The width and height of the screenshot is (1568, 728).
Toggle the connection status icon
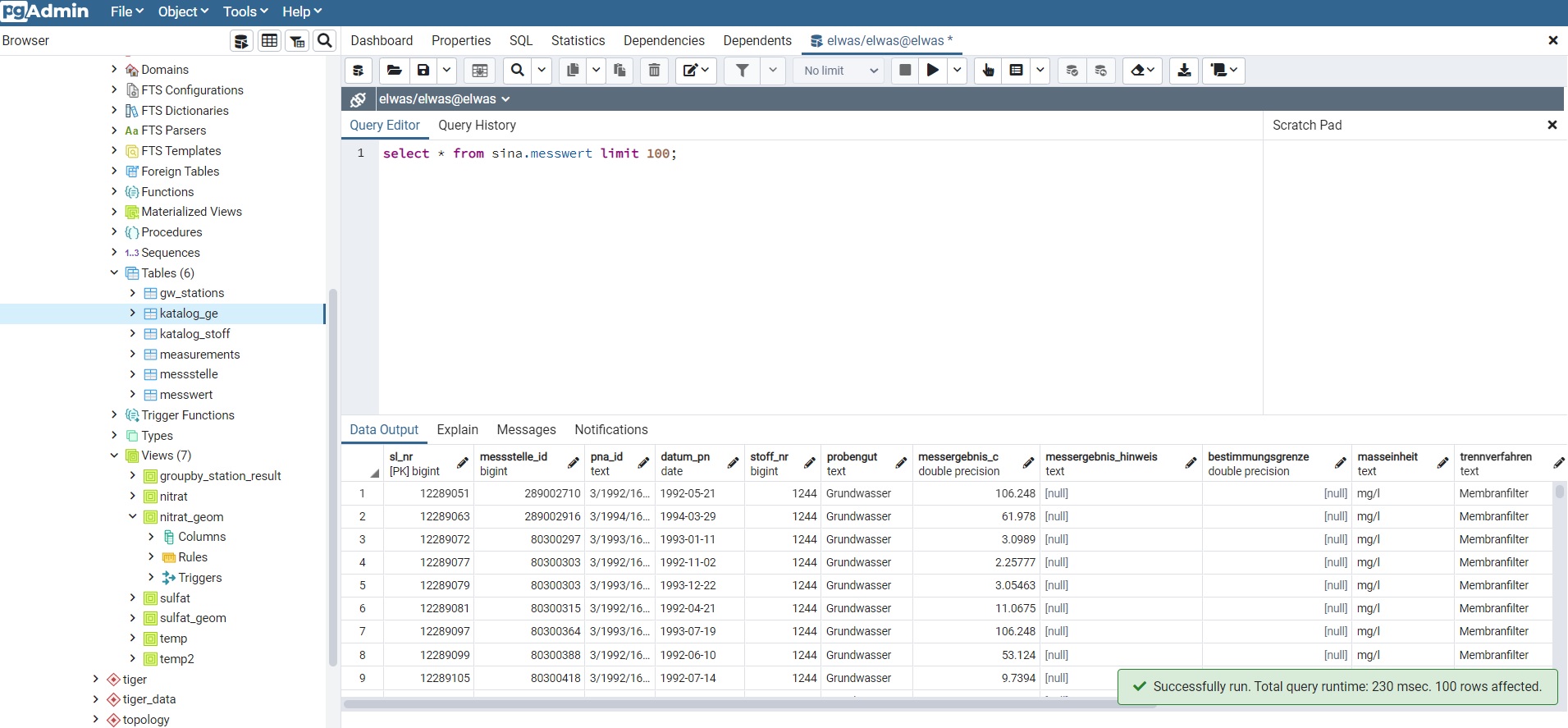(x=358, y=99)
